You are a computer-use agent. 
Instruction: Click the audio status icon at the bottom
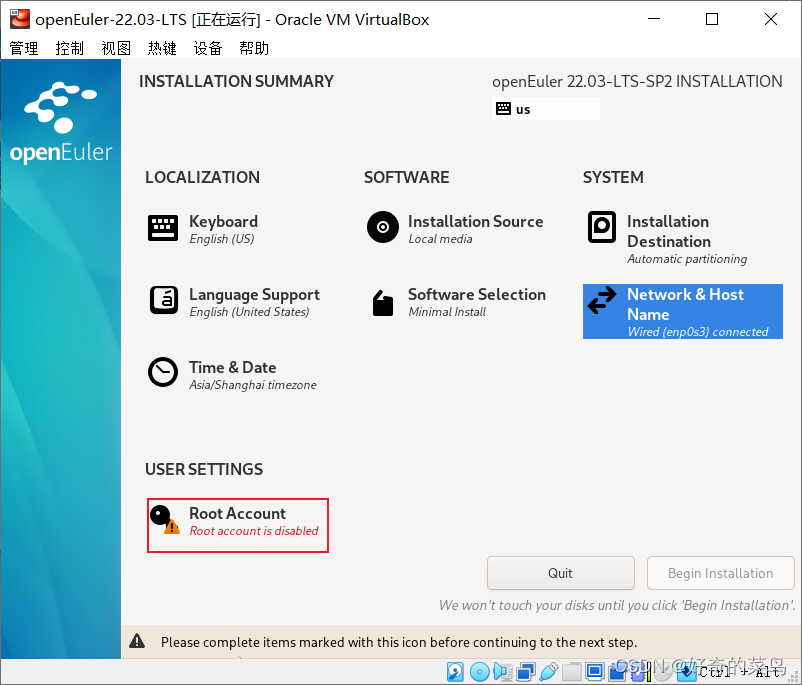pos(503,671)
